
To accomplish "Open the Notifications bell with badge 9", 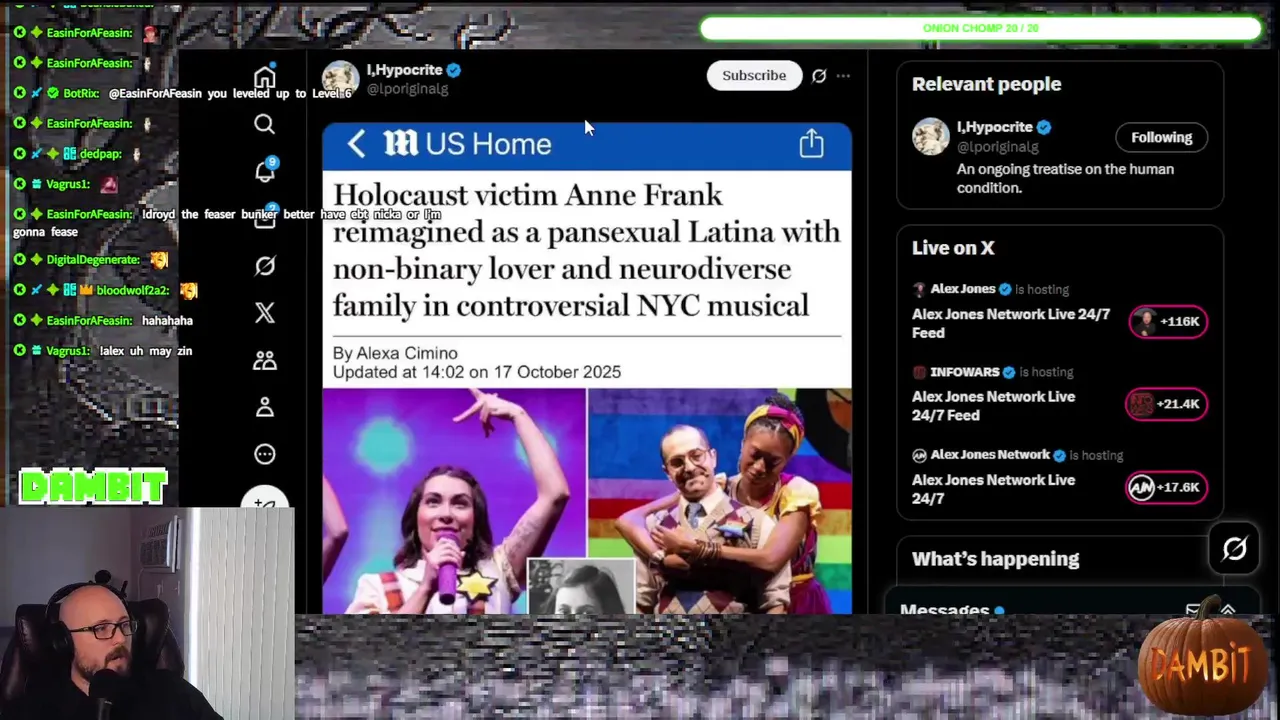I will [265, 170].
